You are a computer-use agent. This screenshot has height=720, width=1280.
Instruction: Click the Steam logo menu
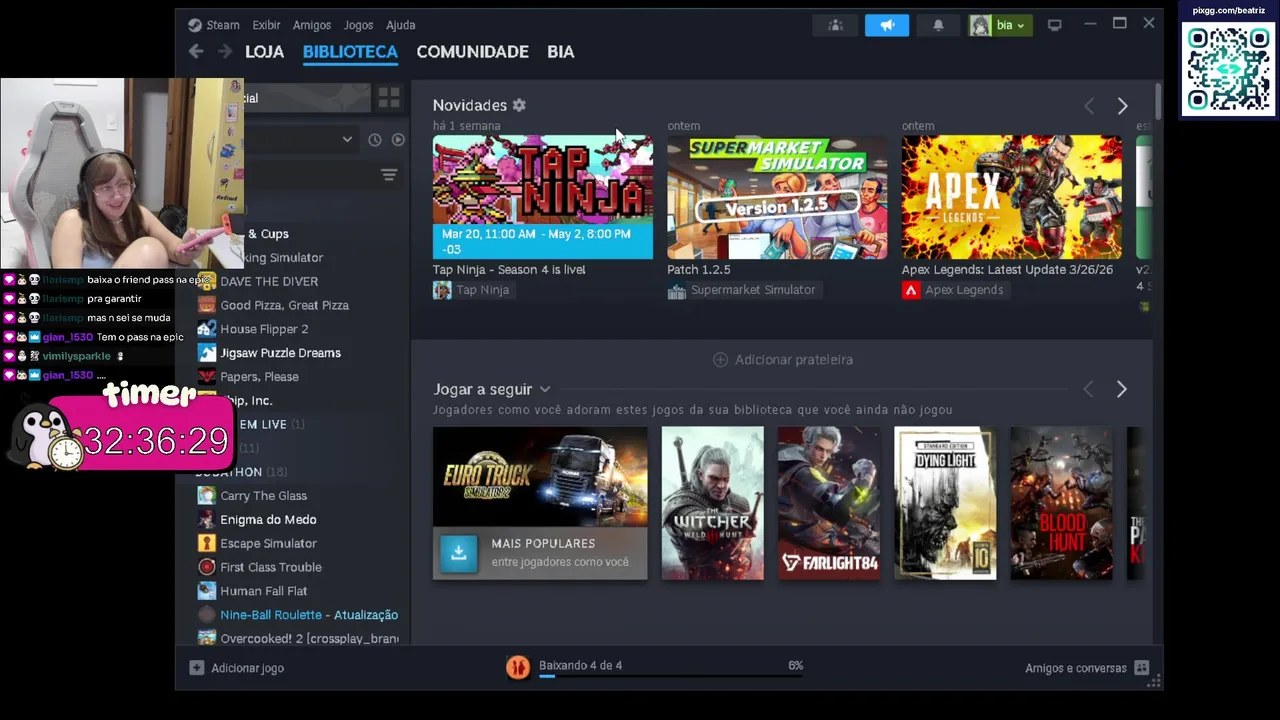(x=213, y=25)
